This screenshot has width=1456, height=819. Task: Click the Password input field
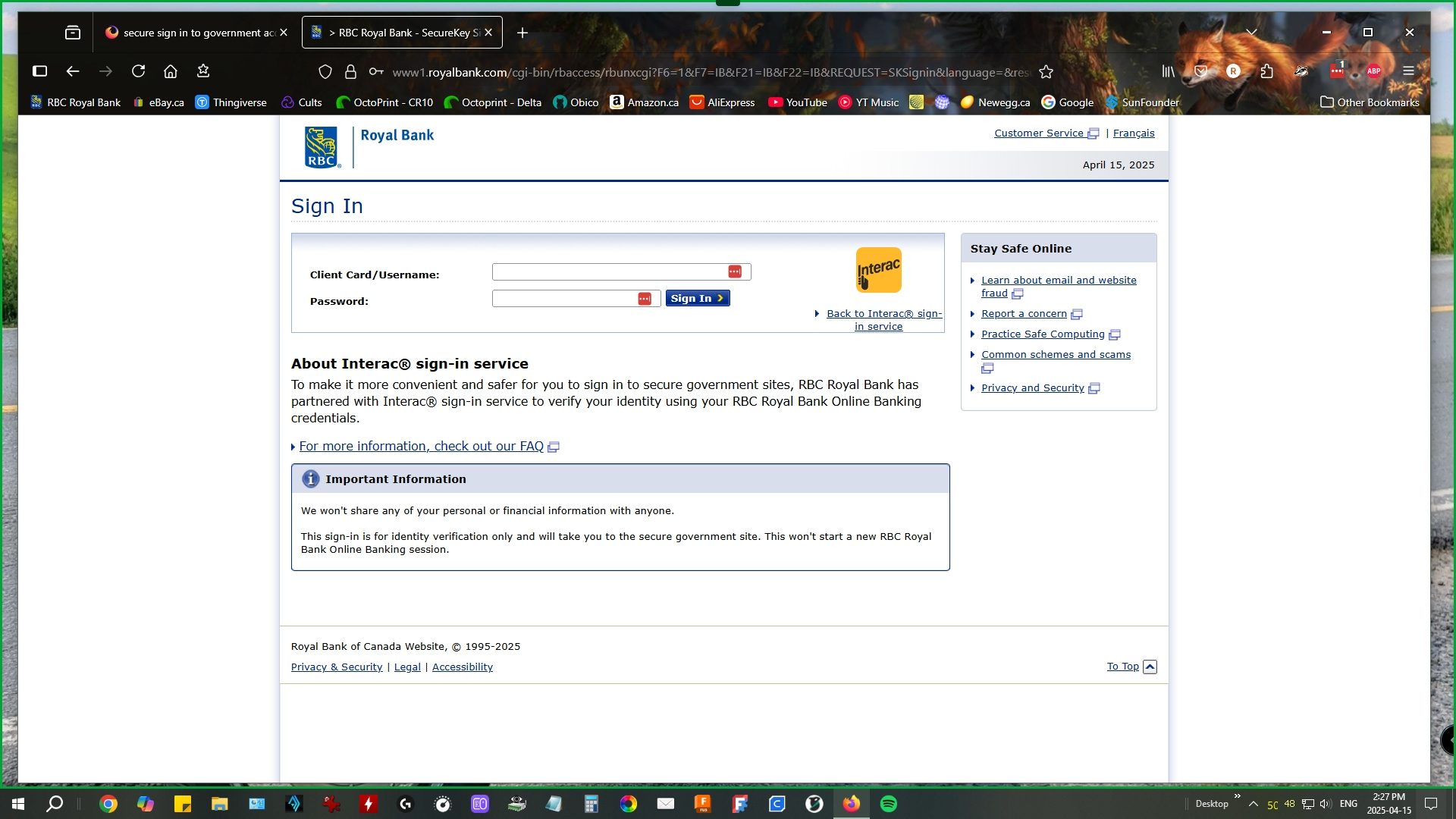(x=576, y=299)
